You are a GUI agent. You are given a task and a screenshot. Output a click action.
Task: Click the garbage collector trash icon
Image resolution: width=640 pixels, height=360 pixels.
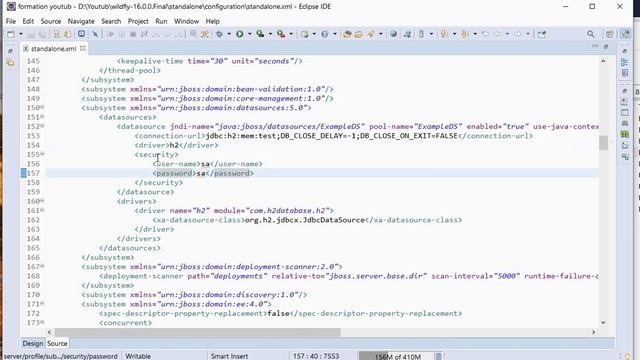coord(438,356)
